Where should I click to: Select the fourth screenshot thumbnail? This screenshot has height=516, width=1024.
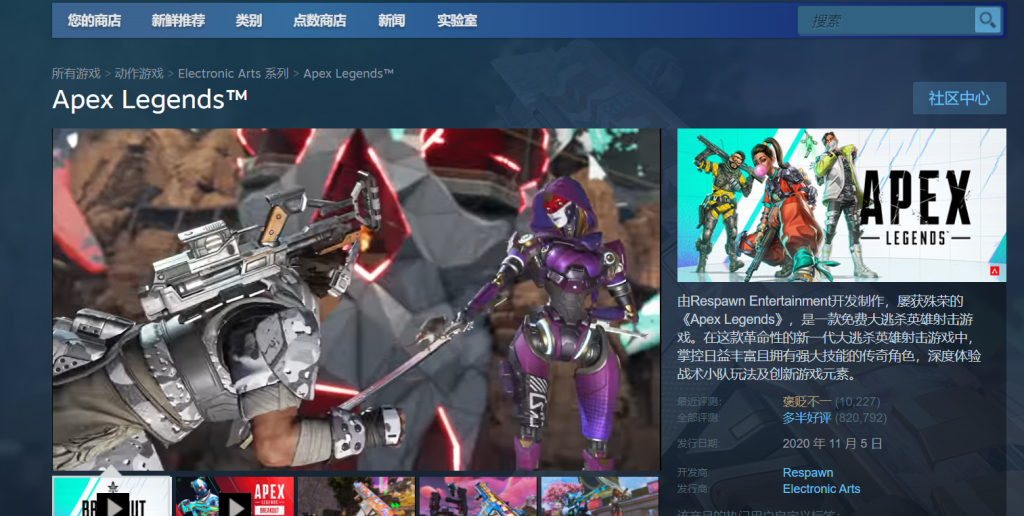[478, 497]
